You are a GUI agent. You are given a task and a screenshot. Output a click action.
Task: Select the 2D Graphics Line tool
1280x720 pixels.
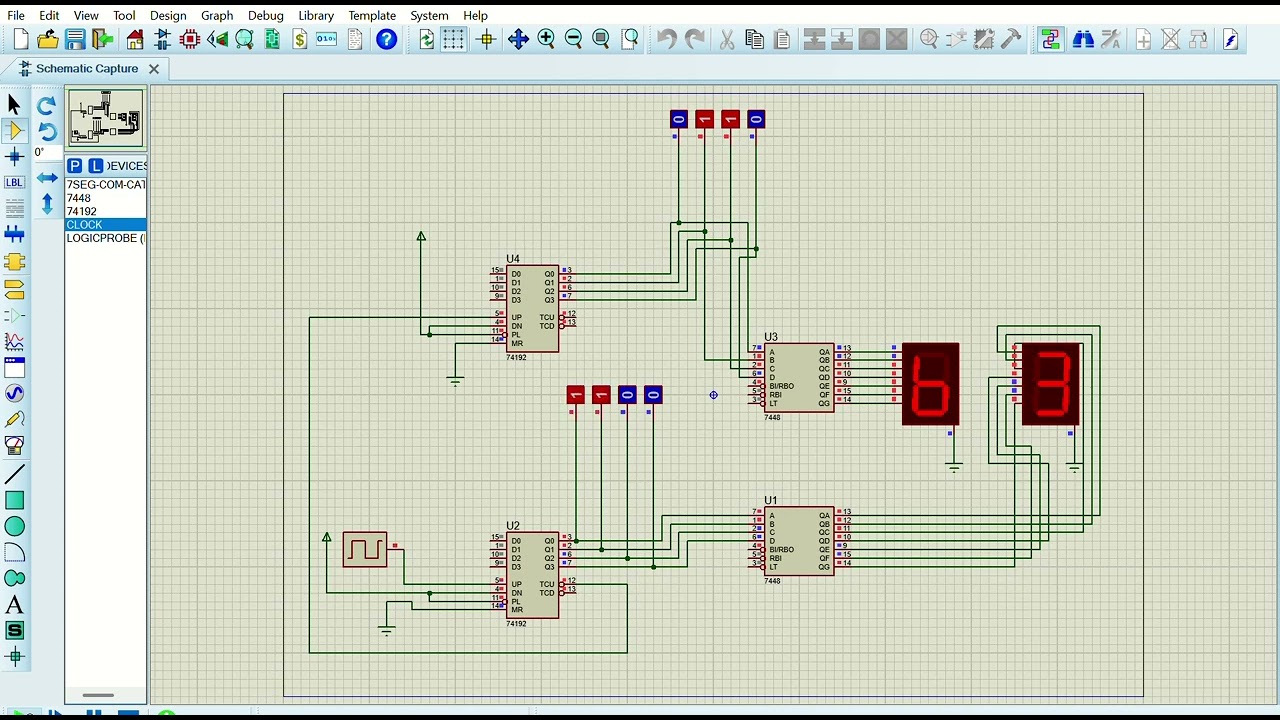(14, 474)
